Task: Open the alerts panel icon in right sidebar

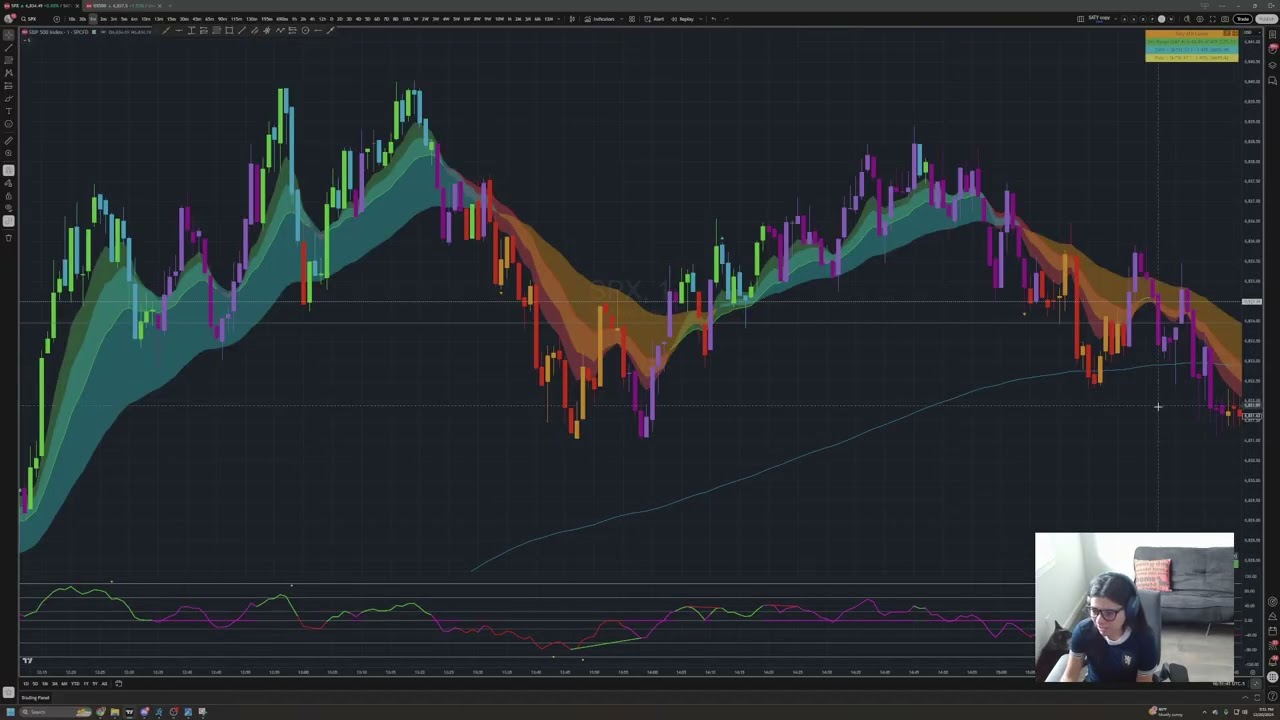Action: click(x=1272, y=49)
